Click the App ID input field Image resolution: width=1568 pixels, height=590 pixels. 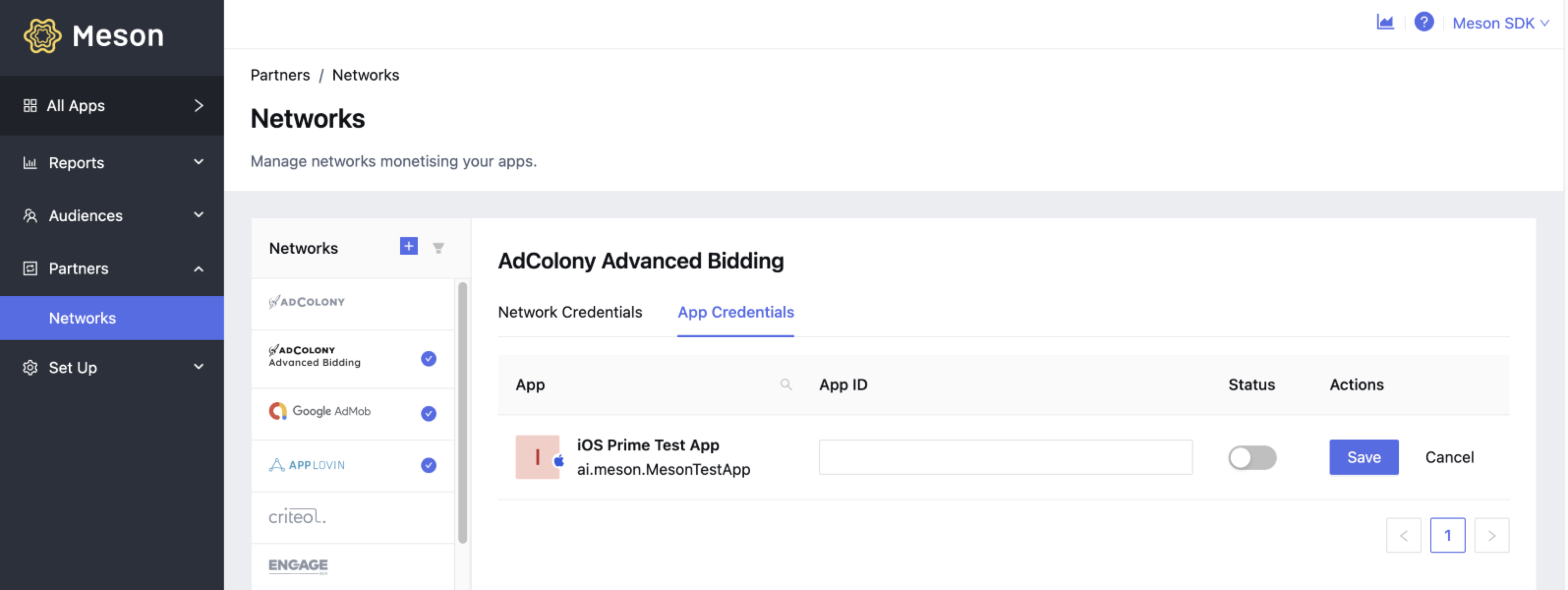[1006, 457]
